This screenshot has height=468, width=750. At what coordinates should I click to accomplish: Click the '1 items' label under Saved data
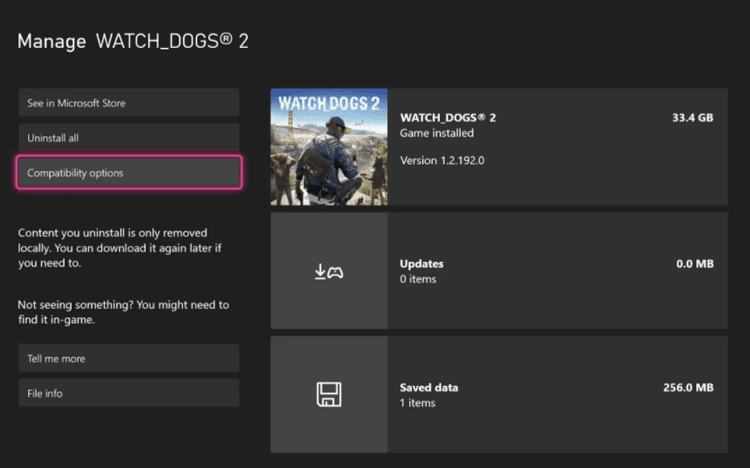point(418,402)
